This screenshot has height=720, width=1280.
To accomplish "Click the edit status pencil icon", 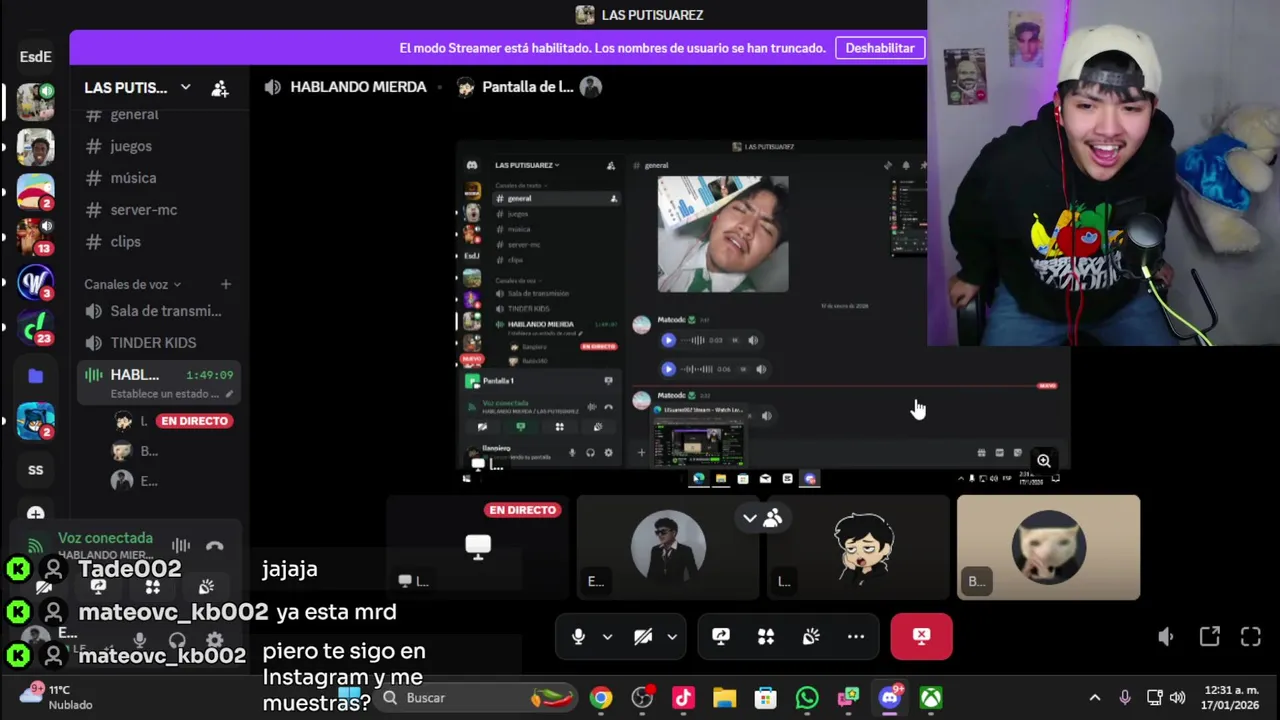I will [229, 394].
